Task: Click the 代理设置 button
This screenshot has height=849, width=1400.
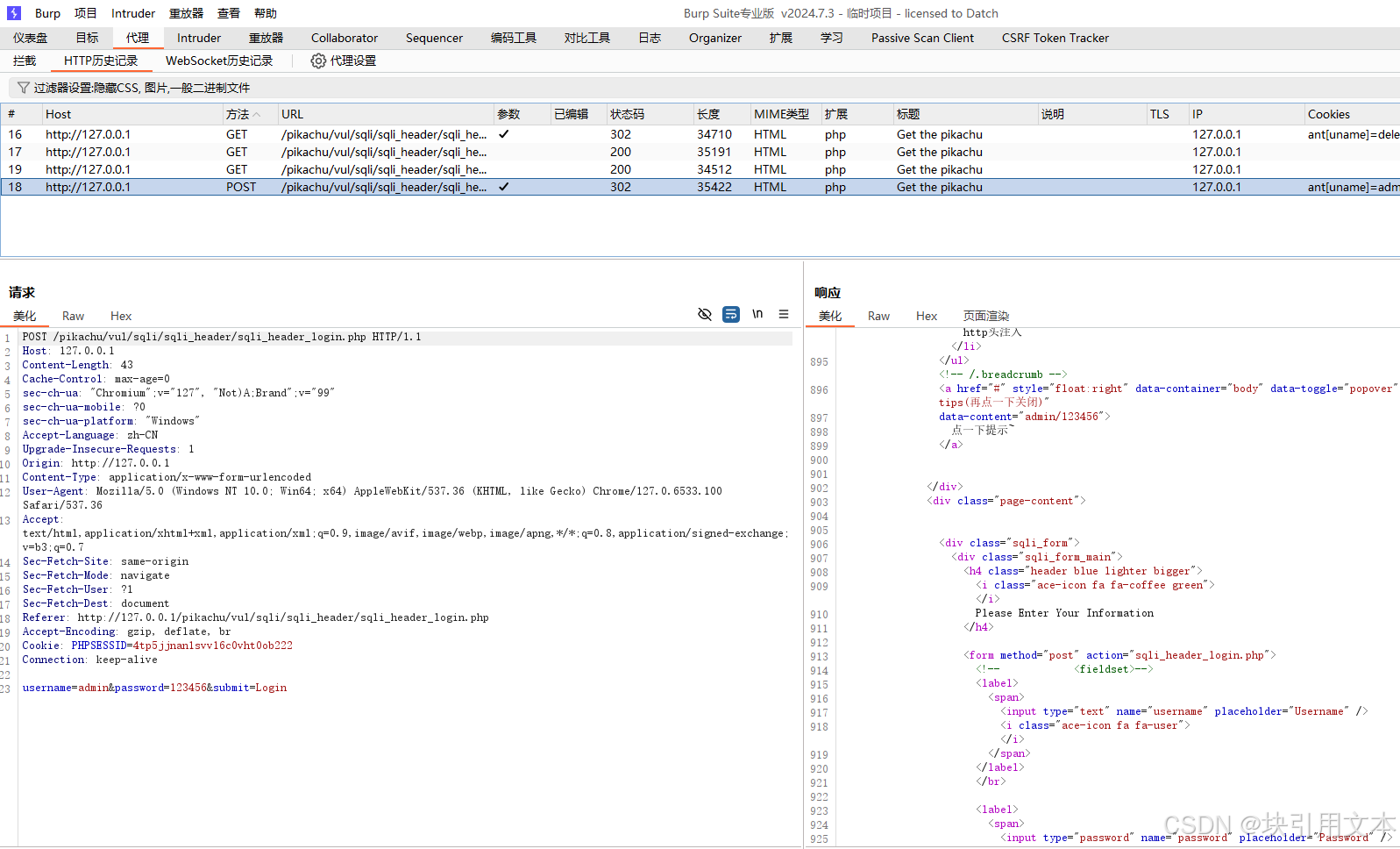Action: [x=344, y=61]
